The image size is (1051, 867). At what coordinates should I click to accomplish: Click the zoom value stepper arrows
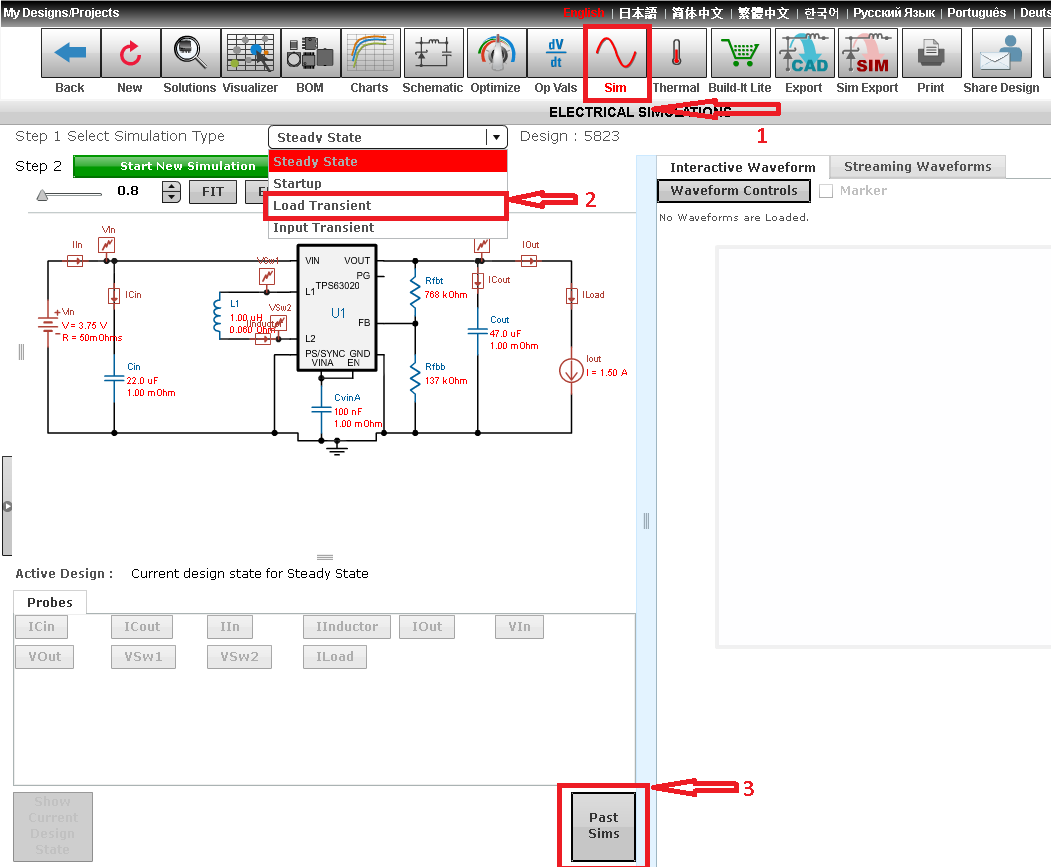tap(172, 192)
